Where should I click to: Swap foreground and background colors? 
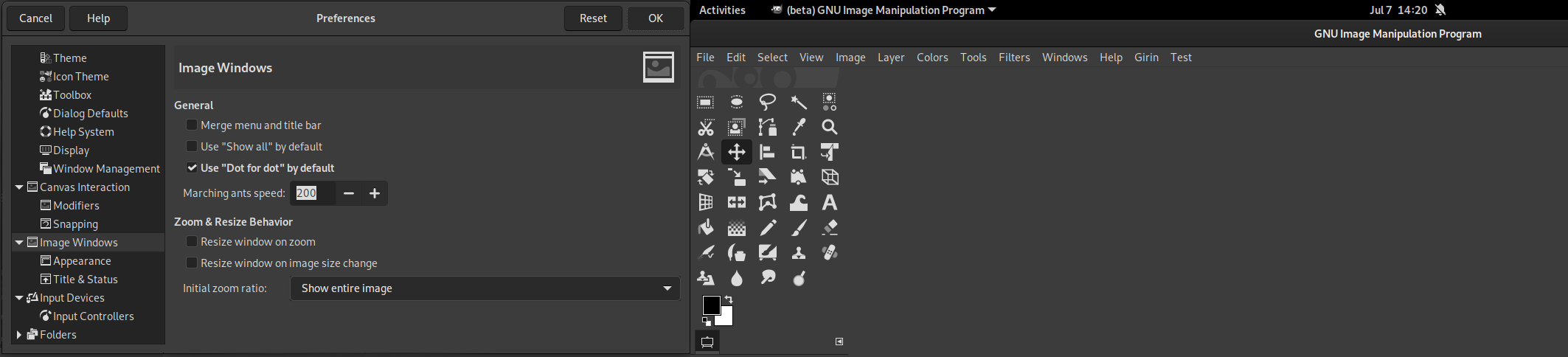click(729, 299)
